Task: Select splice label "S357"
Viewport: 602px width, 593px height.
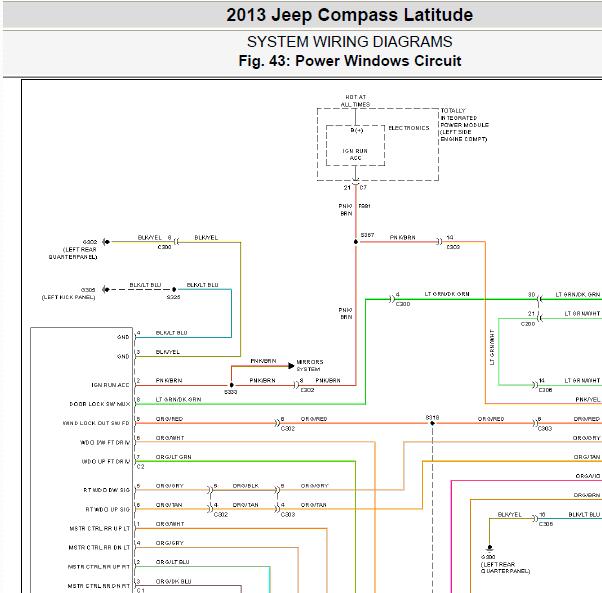Action: point(367,235)
